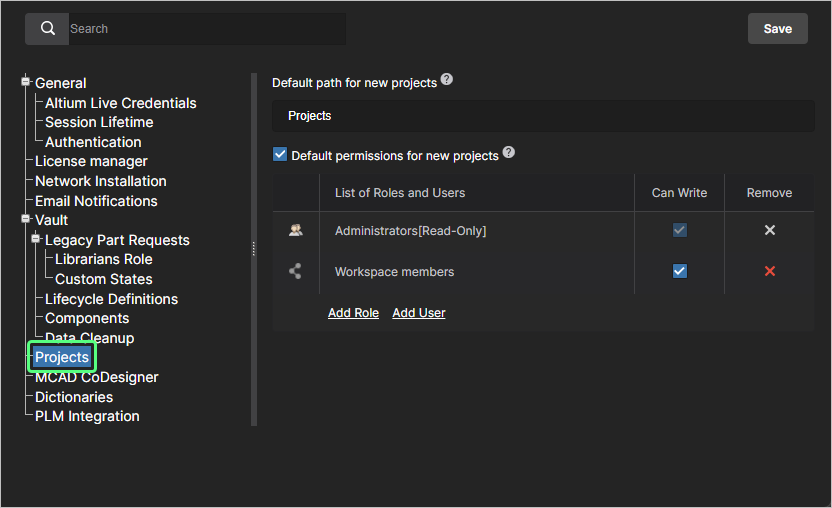832x508 pixels.
Task: Open Network Installation settings
Action: click(101, 182)
